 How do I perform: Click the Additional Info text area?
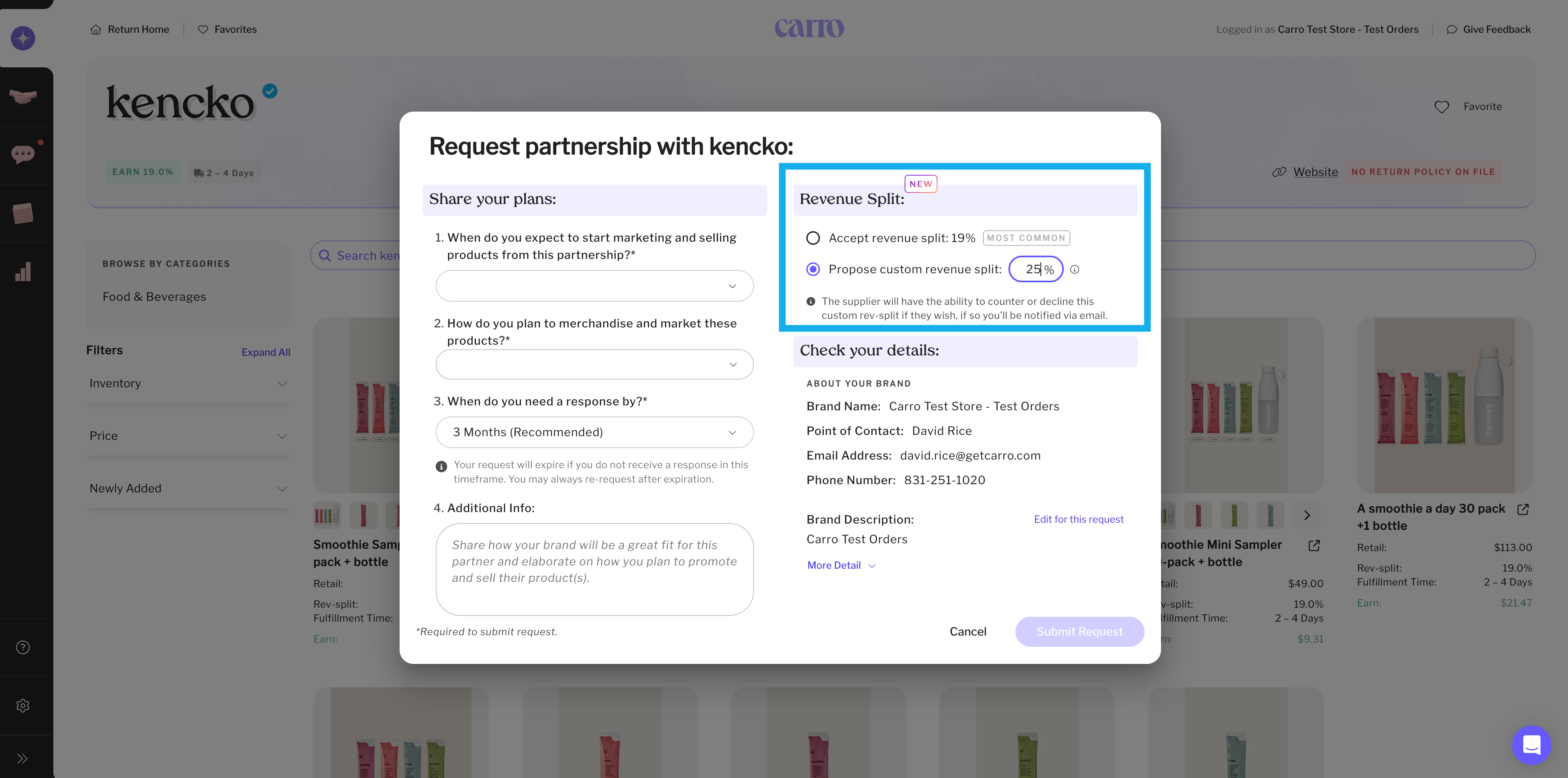[x=594, y=569]
